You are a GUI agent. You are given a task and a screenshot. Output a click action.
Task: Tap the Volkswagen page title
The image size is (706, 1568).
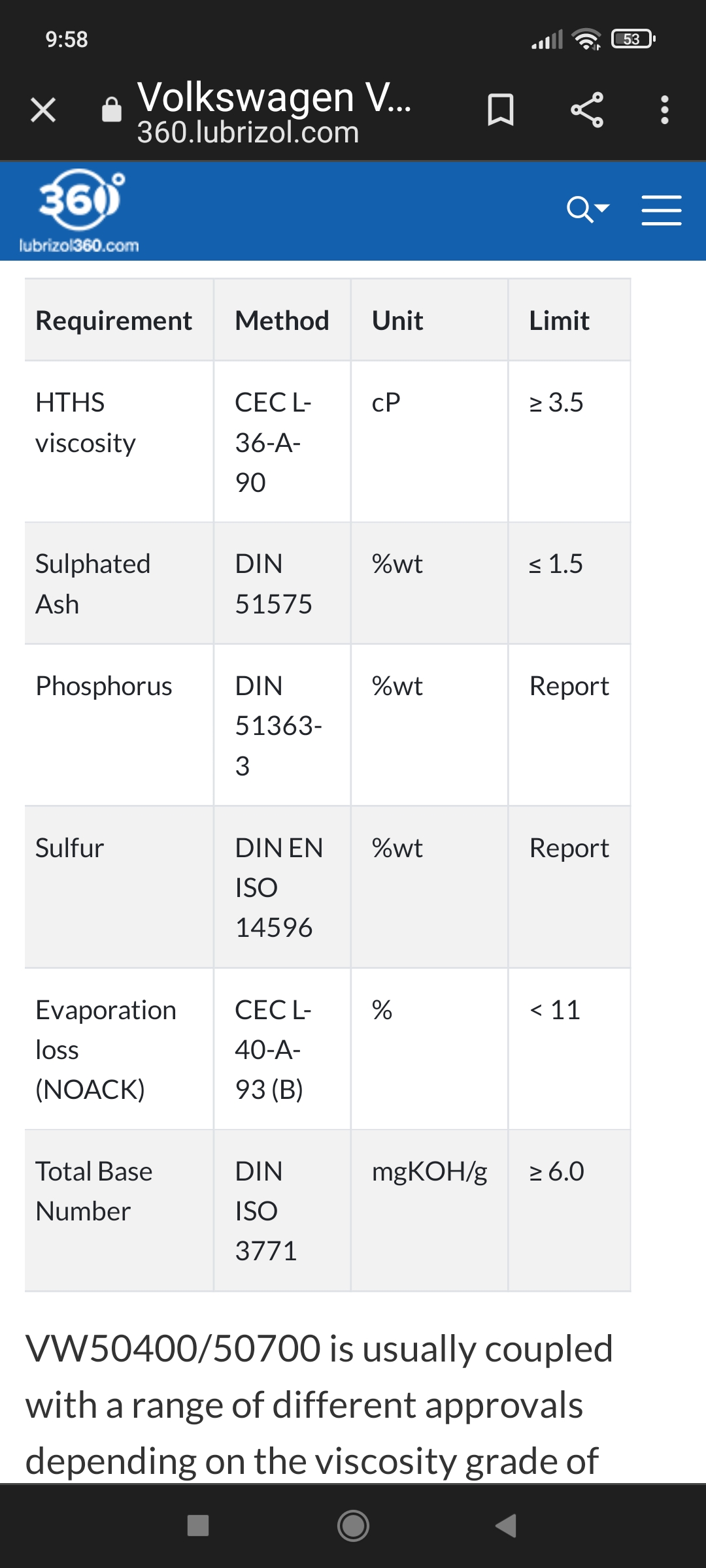pos(275,97)
